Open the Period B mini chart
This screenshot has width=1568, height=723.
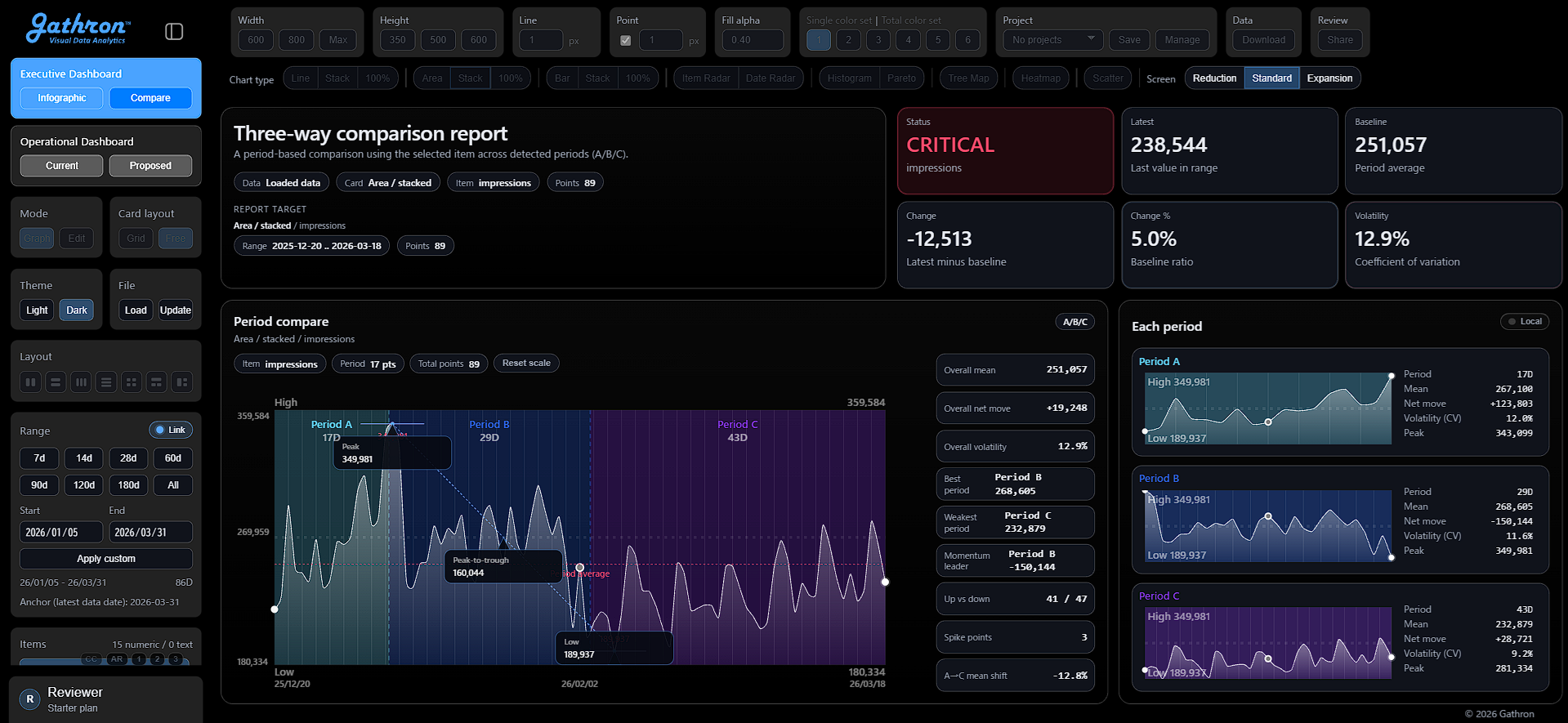[x=1267, y=525]
